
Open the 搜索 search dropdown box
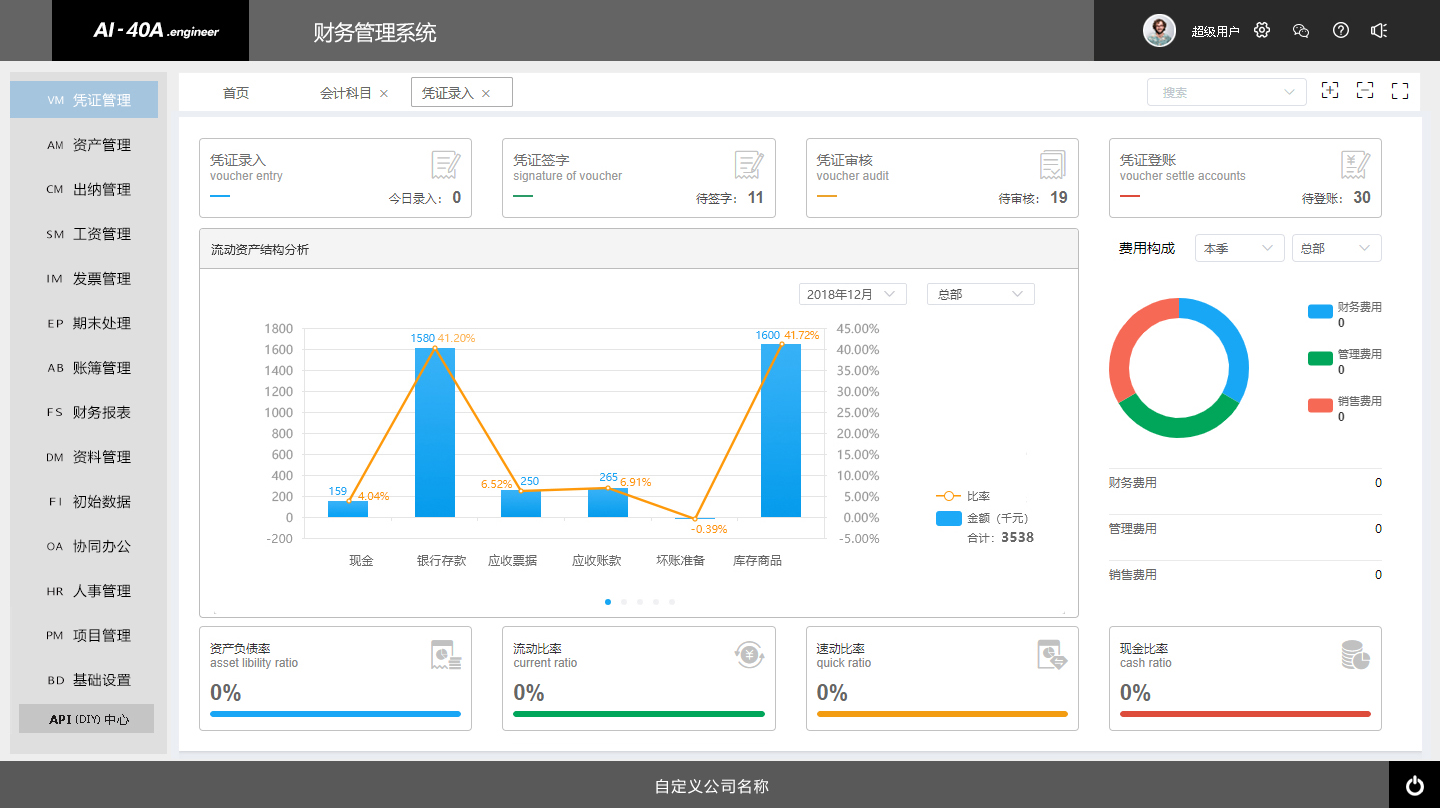click(1226, 92)
